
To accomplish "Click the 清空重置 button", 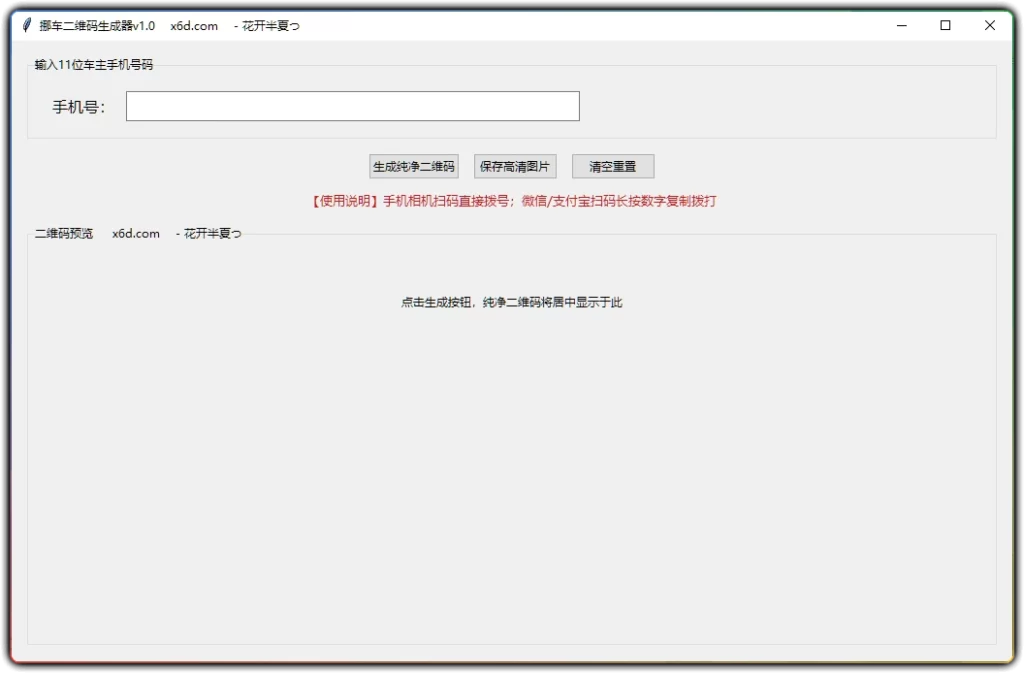I will (x=613, y=166).
